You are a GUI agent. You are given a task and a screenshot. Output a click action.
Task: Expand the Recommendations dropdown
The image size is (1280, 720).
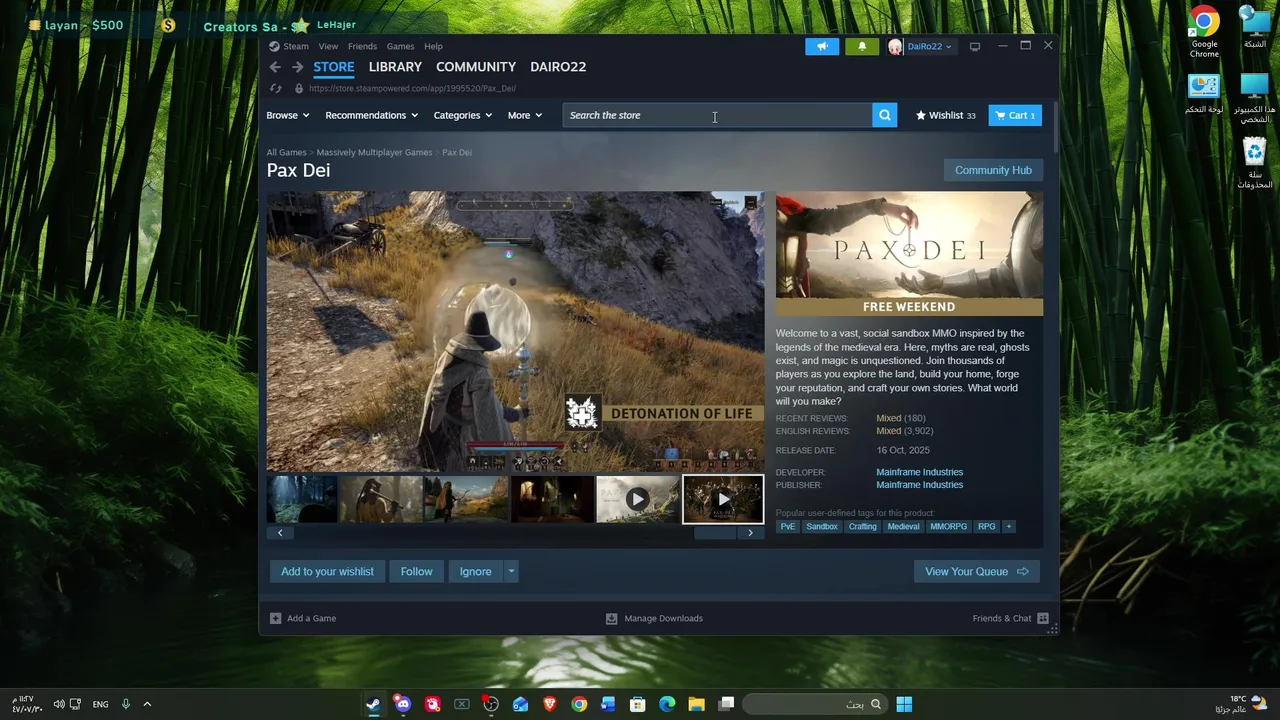pos(371,115)
